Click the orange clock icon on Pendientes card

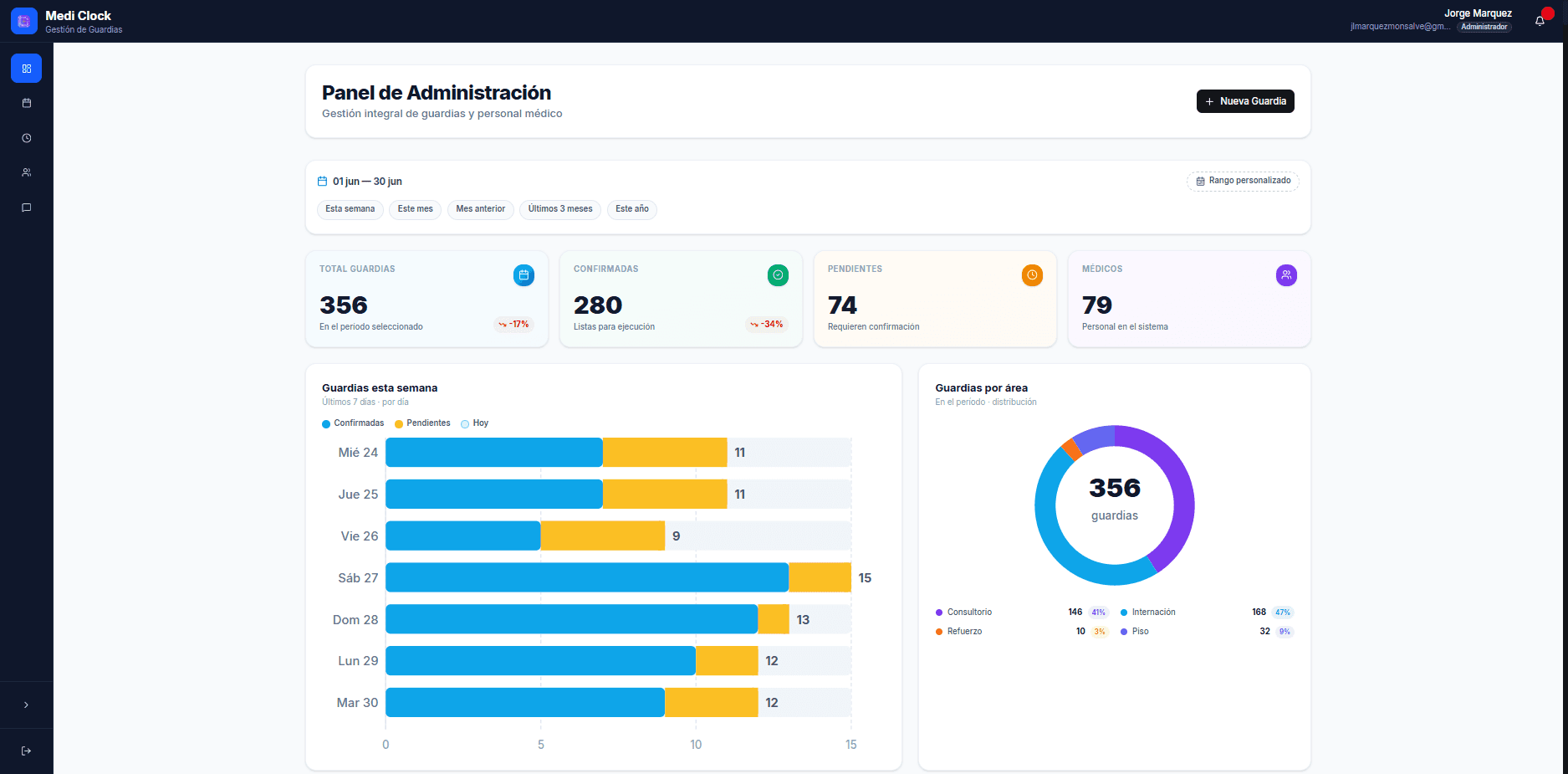click(1032, 274)
